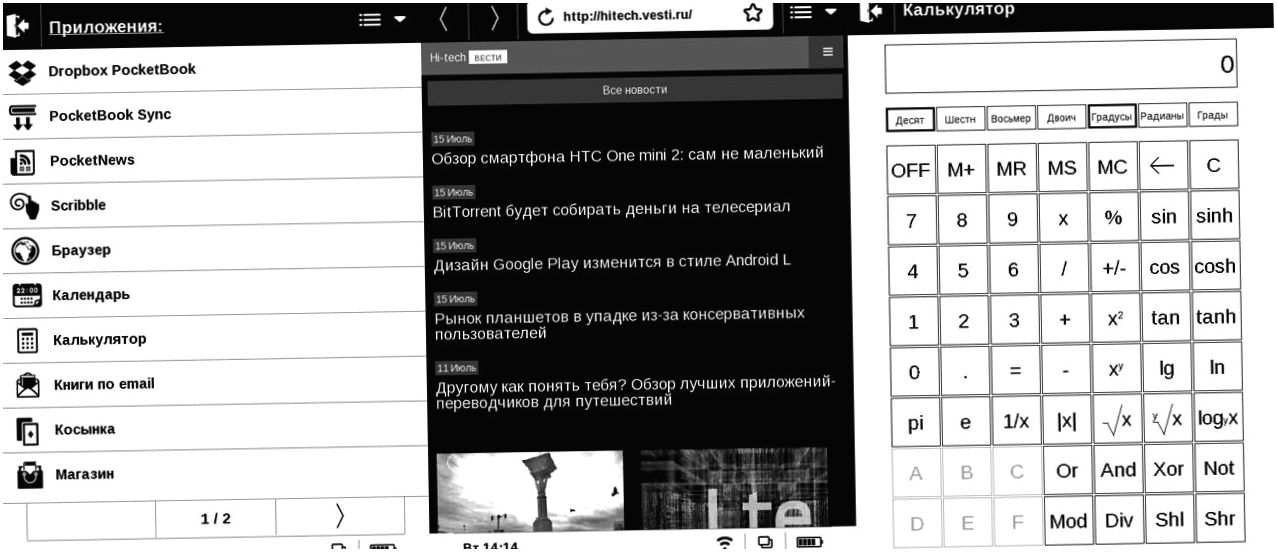
Task: Open Scribble drawing app icon
Action: click(x=24, y=206)
